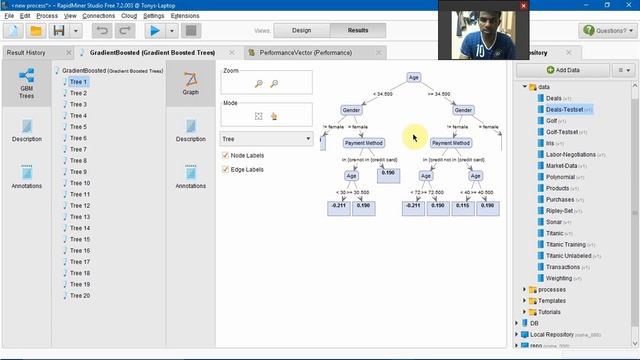Screen dimensions: 640x360
Task: Expand the processes folder
Action: coord(524,289)
